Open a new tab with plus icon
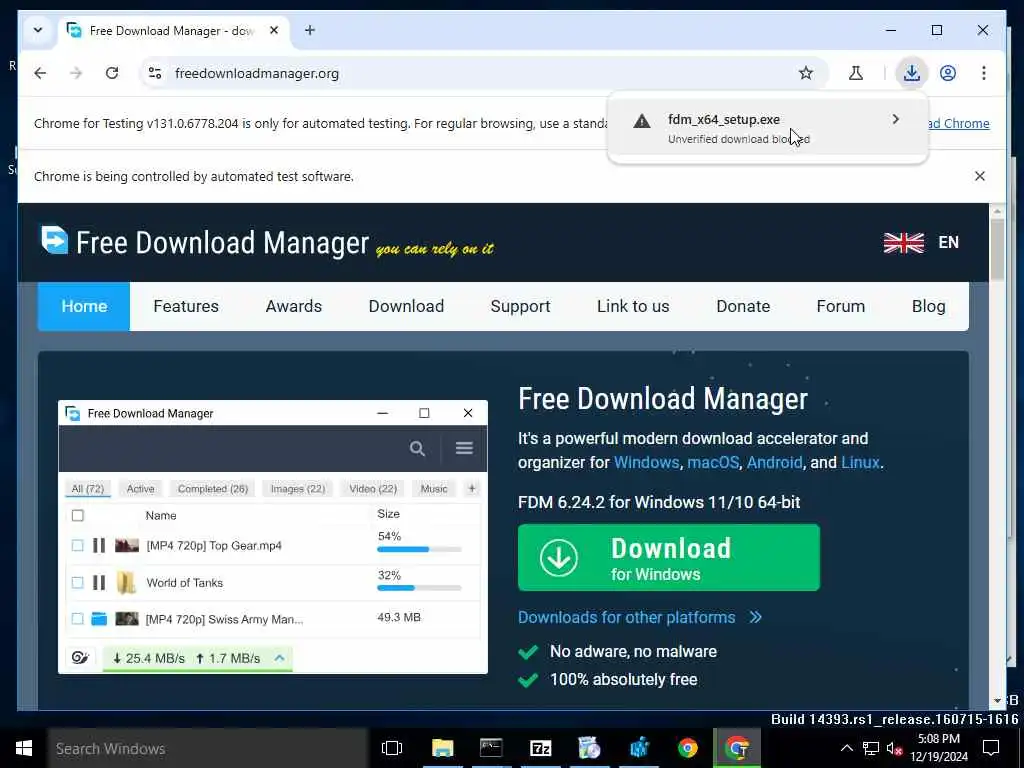 pos(310,30)
